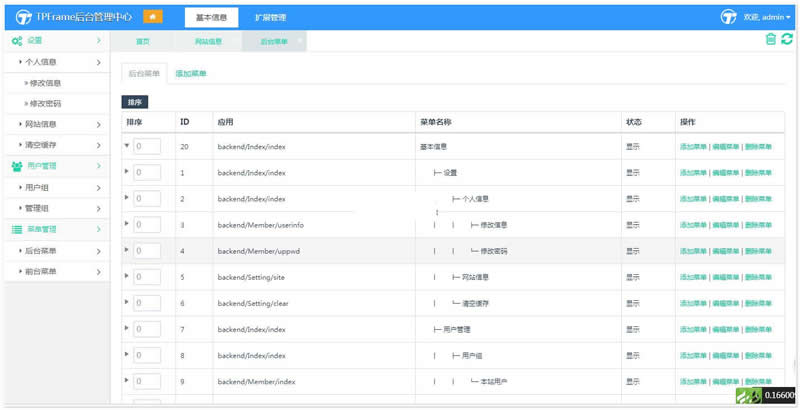Click the 菜单管理 list icon in sidebar
800x410 pixels.
point(17,229)
